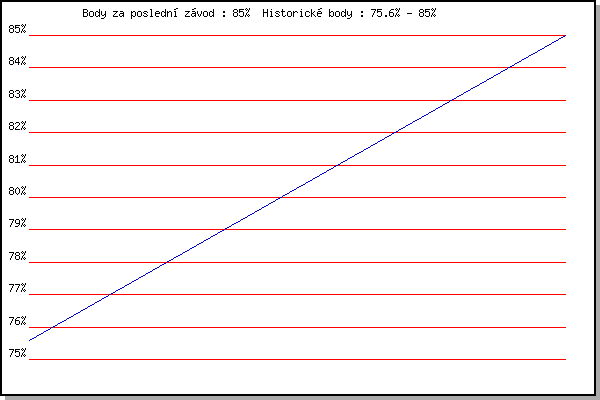This screenshot has width=600, height=400.
Task: Click where the blue line crosses the red 78% gridline
Action: pos(167,262)
